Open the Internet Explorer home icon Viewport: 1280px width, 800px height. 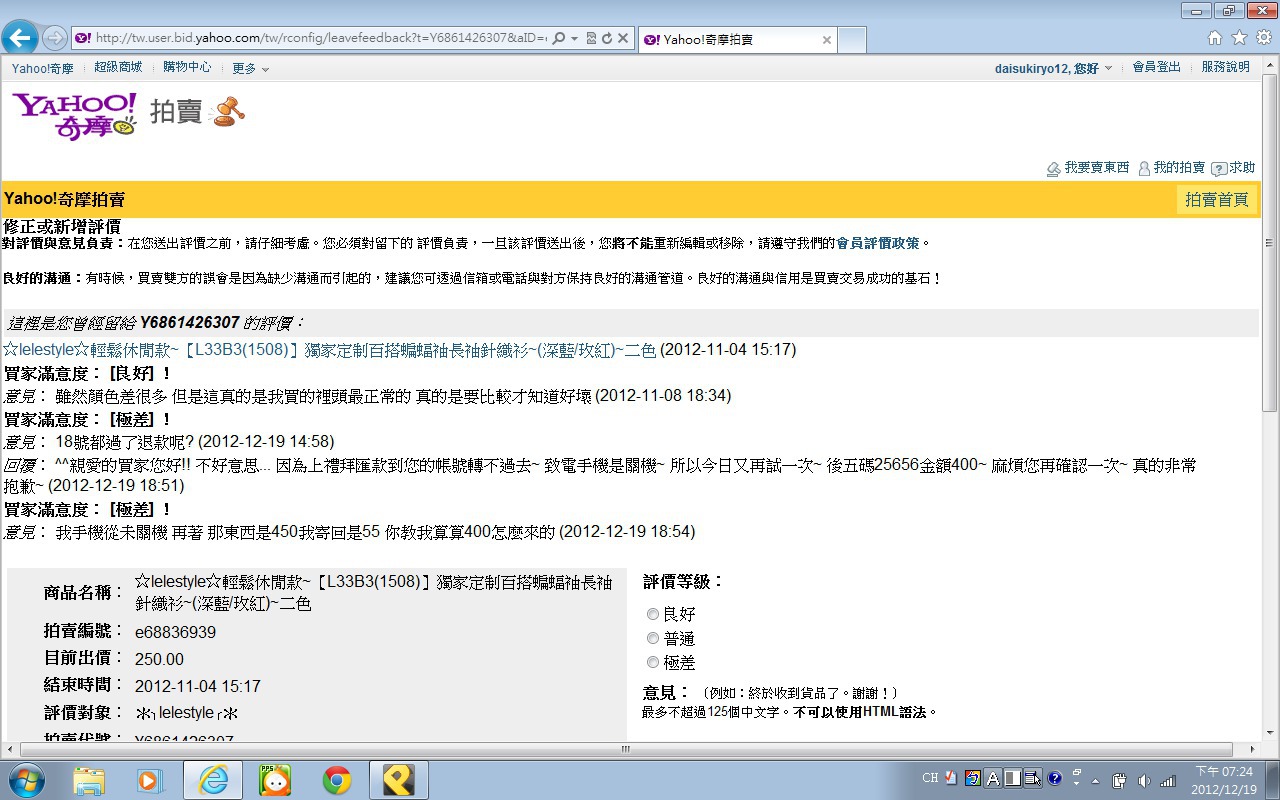click(x=1215, y=38)
